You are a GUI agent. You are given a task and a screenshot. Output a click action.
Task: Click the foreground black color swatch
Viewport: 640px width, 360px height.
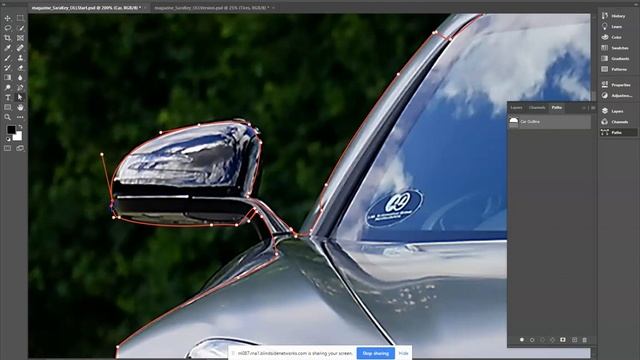coord(11,129)
